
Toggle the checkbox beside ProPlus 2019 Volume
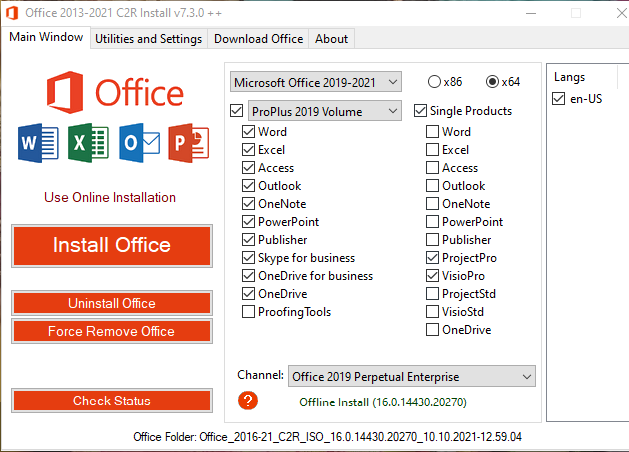tap(237, 111)
